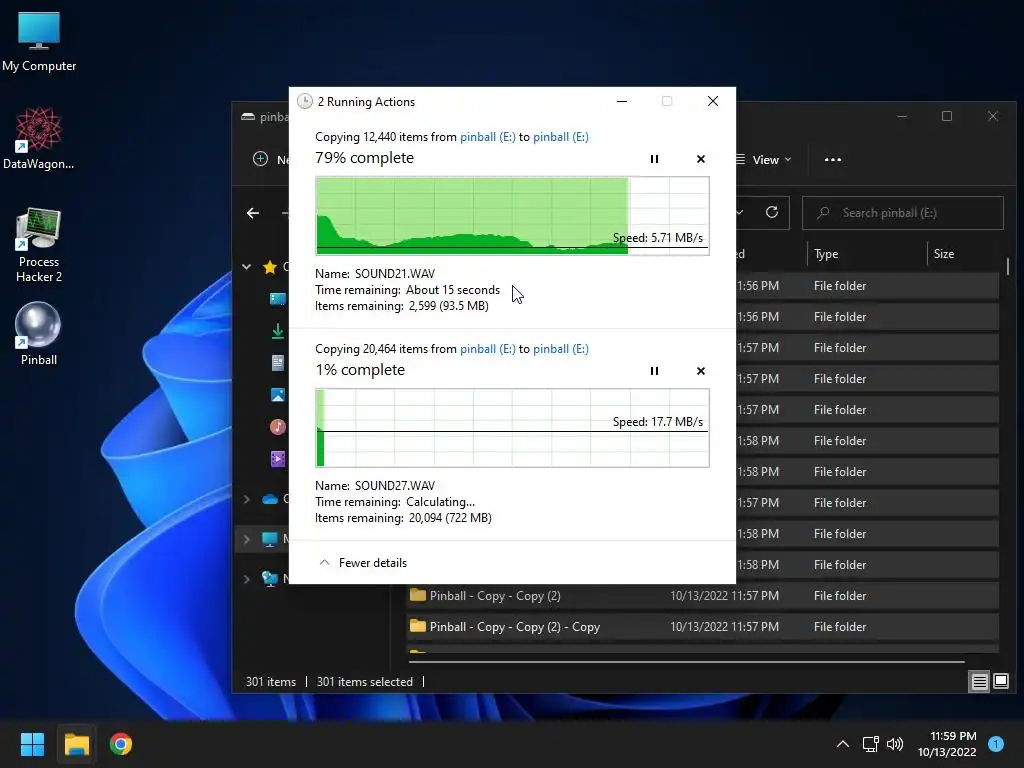Launch Google Chrome from the taskbar

point(121,744)
